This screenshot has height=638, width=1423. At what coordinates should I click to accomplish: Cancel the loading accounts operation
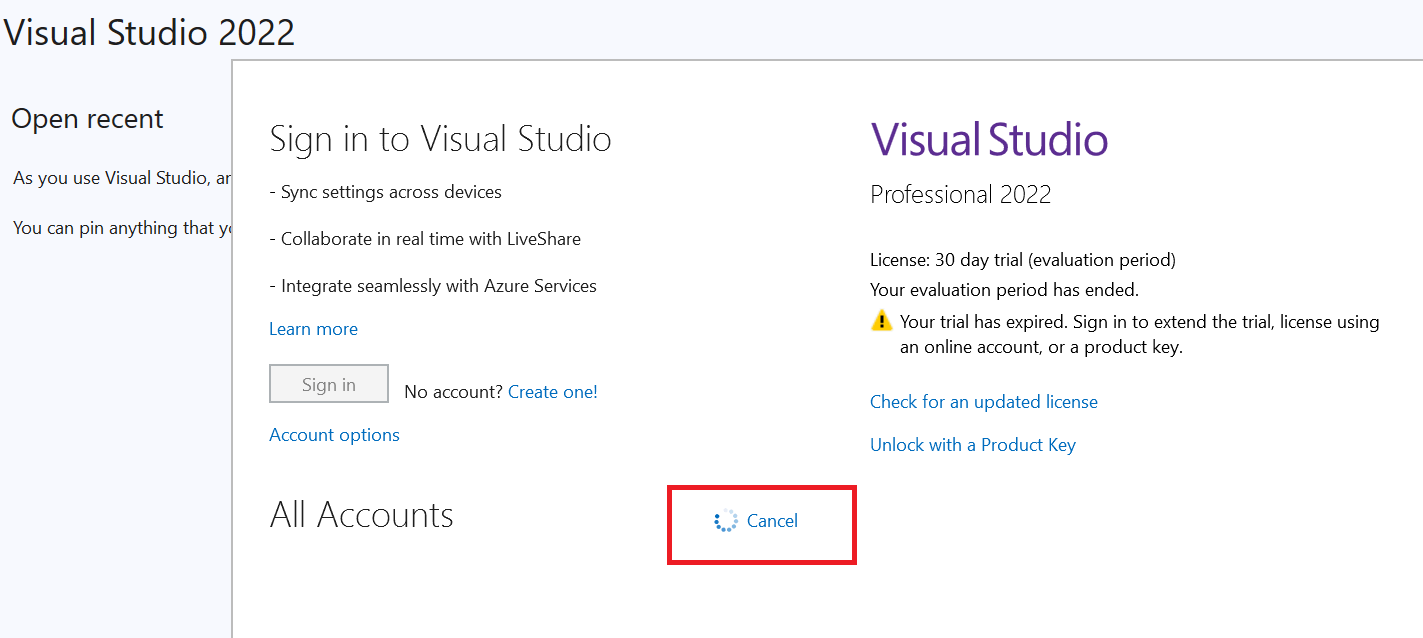pos(772,521)
